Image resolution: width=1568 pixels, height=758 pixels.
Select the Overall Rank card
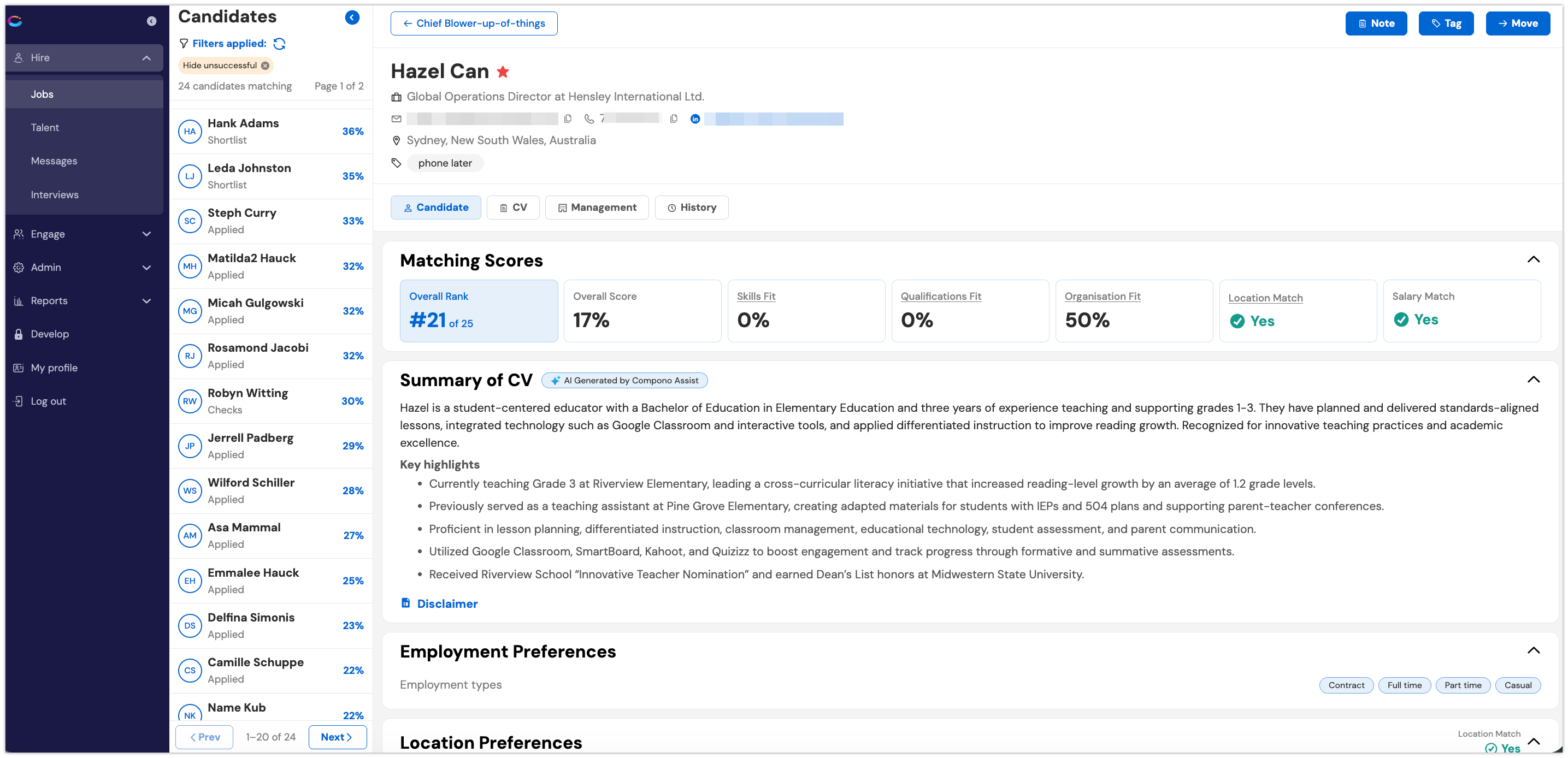point(479,311)
